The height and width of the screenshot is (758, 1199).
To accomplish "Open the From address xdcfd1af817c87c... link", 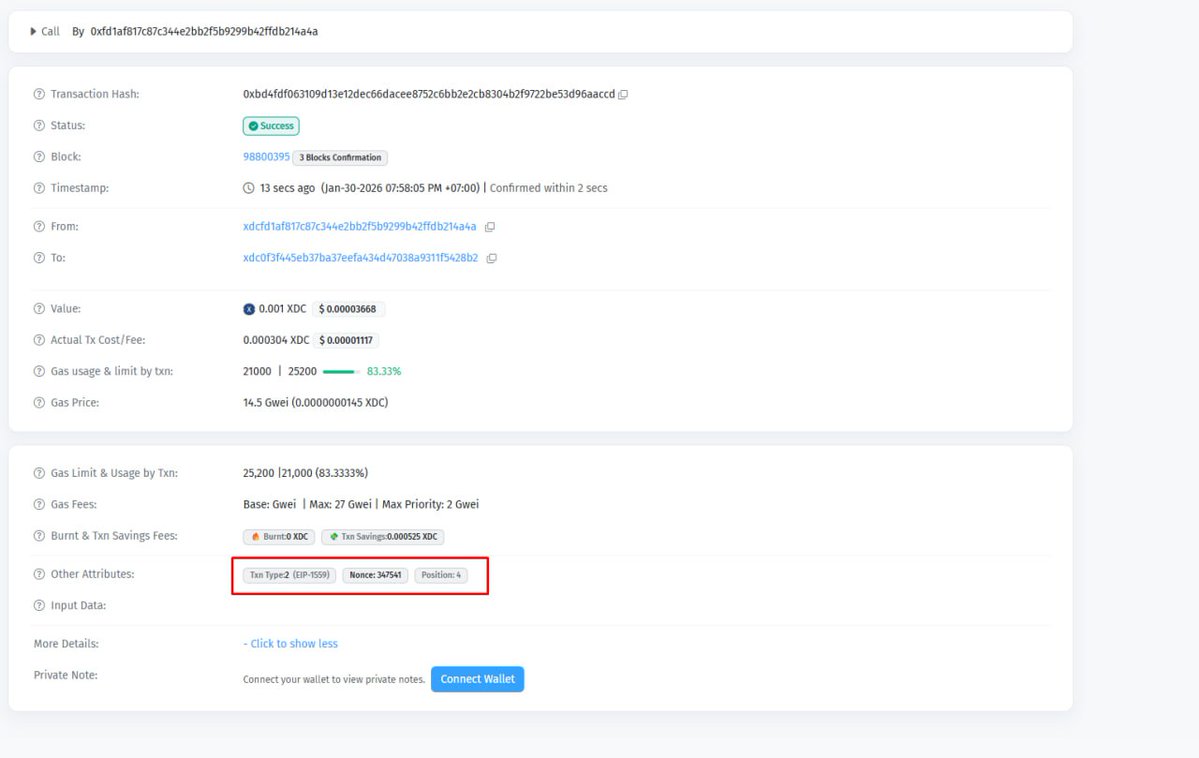I will (359, 226).
